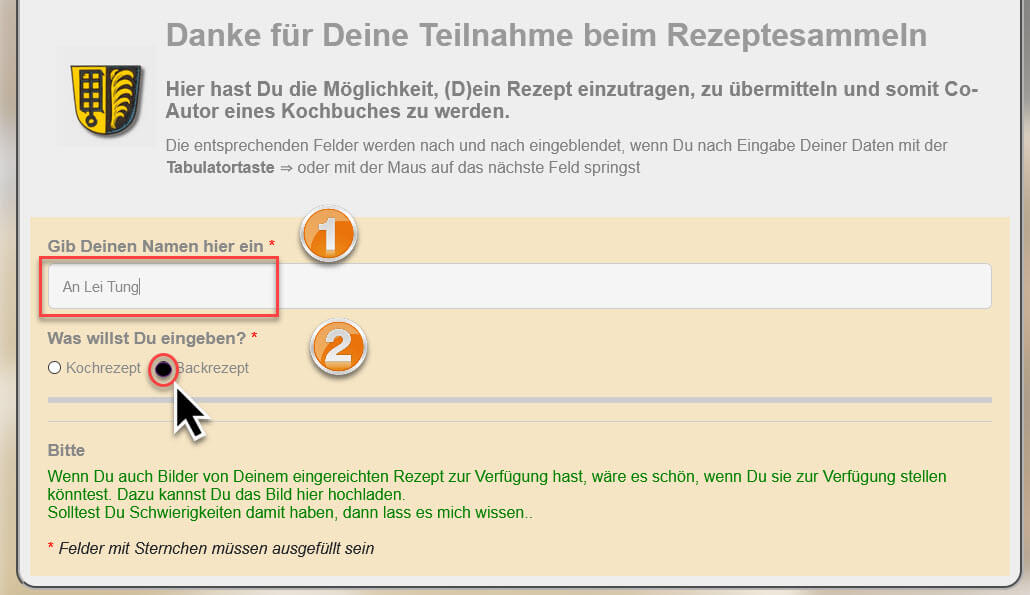Click the orange number 1 step badge
This screenshot has width=1030, height=595.
coord(330,235)
